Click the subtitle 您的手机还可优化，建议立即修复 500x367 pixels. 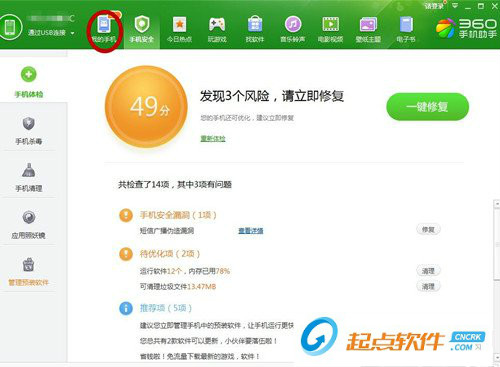pyautogui.click(x=247, y=118)
